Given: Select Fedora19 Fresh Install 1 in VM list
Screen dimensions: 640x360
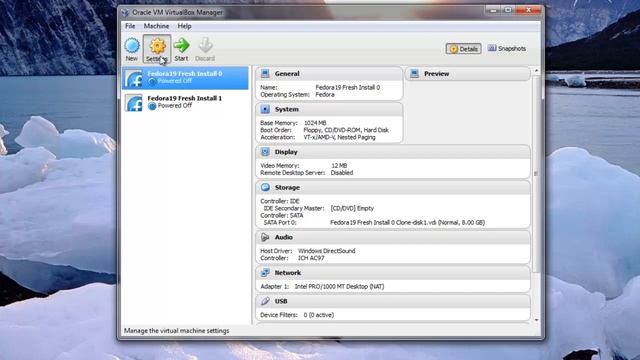Looking at the screenshot, I should pyautogui.click(x=185, y=102).
